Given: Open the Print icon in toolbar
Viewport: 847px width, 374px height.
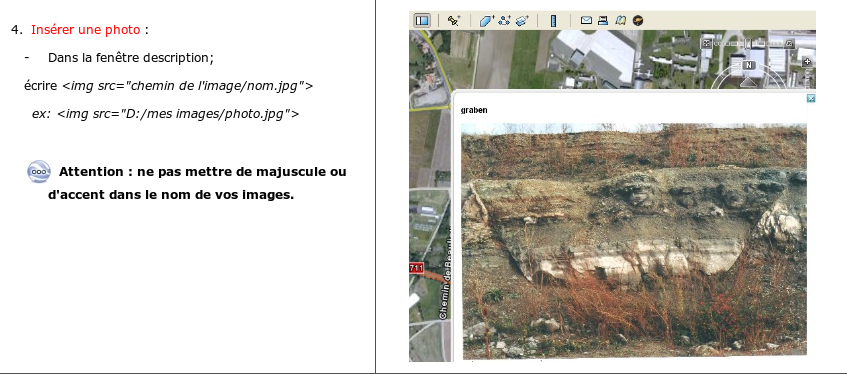Looking at the screenshot, I should coord(603,21).
